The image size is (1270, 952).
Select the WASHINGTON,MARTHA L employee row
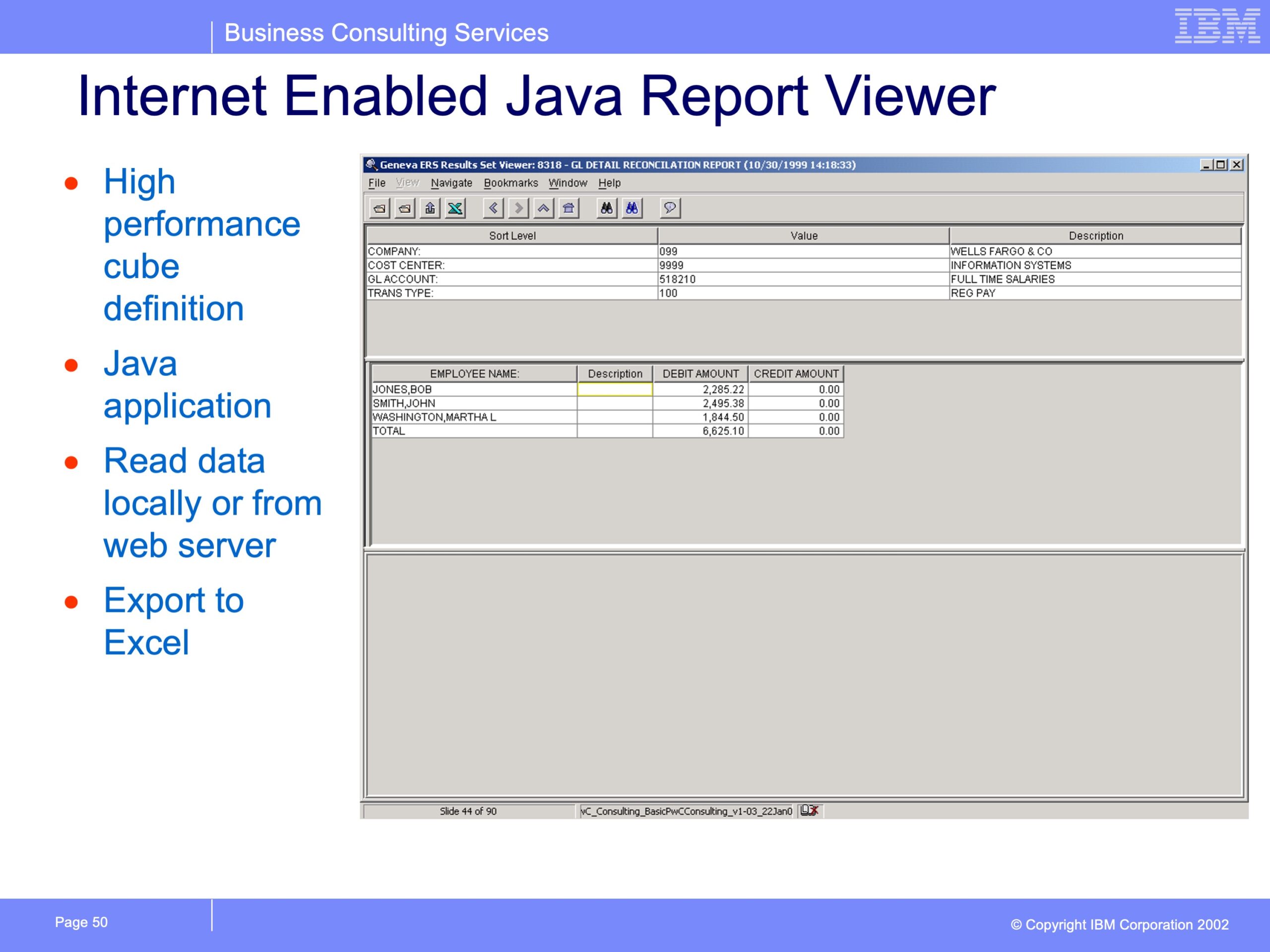click(x=474, y=417)
